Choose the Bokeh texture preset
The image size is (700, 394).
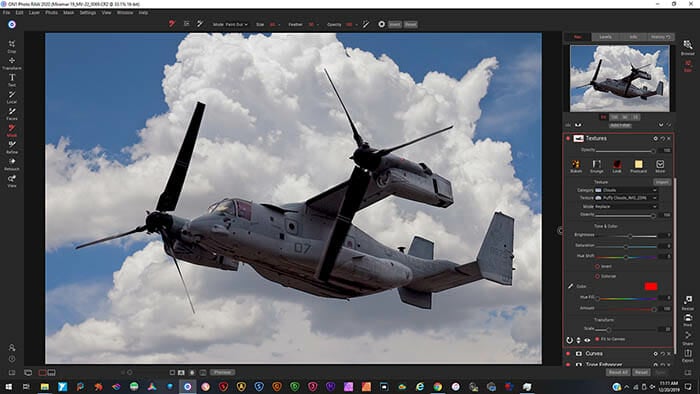tap(576, 165)
